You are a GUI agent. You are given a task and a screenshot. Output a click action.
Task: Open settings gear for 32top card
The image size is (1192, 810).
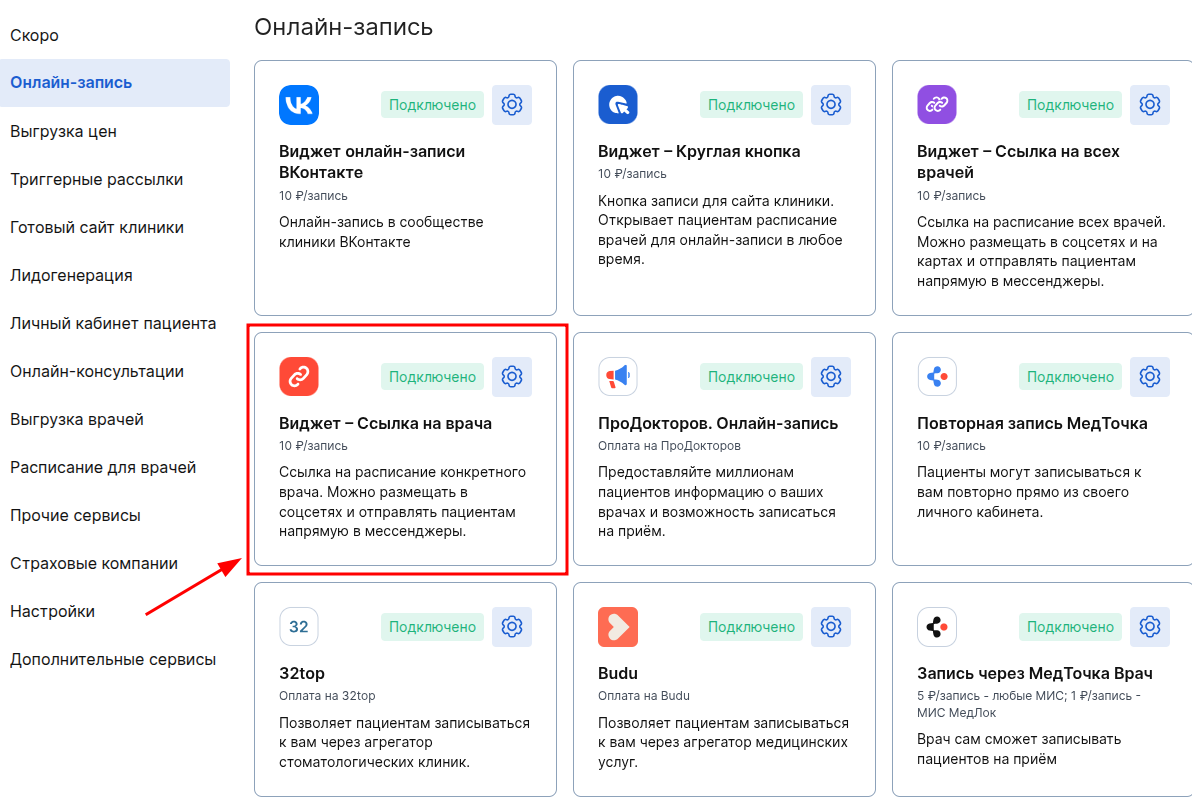(x=512, y=627)
